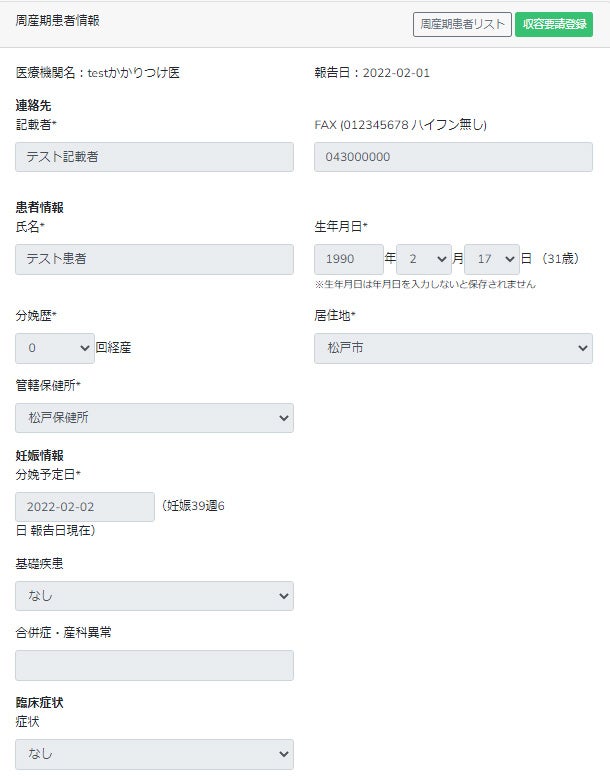Expand the birth day dropdown
This screenshot has width=610, height=779.
point(492,259)
